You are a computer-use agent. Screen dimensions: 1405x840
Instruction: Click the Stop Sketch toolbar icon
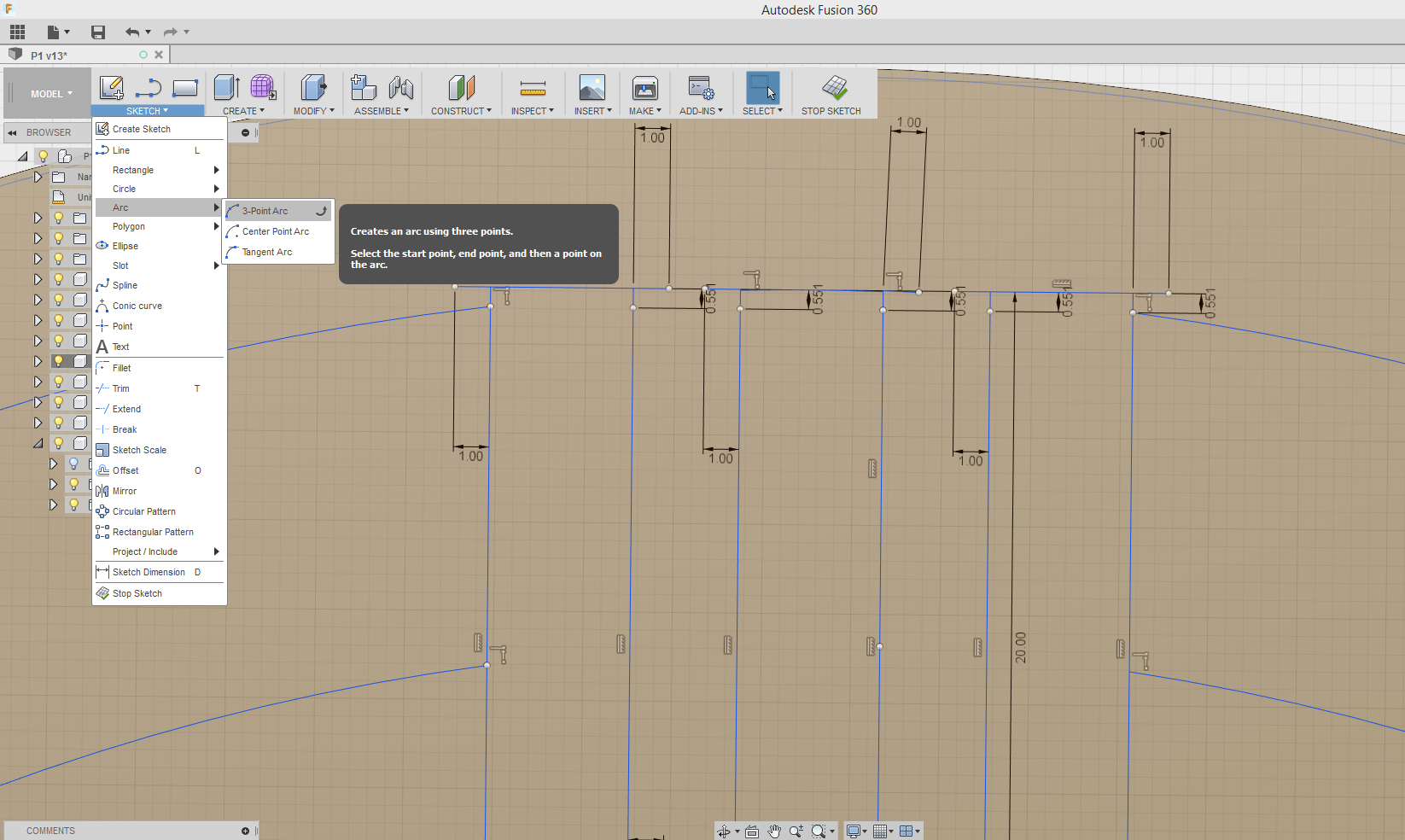point(834,87)
